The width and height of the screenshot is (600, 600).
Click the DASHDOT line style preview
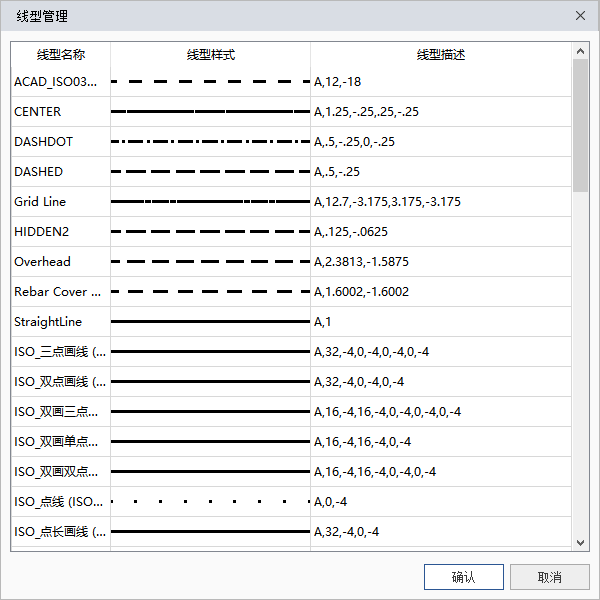click(210, 142)
